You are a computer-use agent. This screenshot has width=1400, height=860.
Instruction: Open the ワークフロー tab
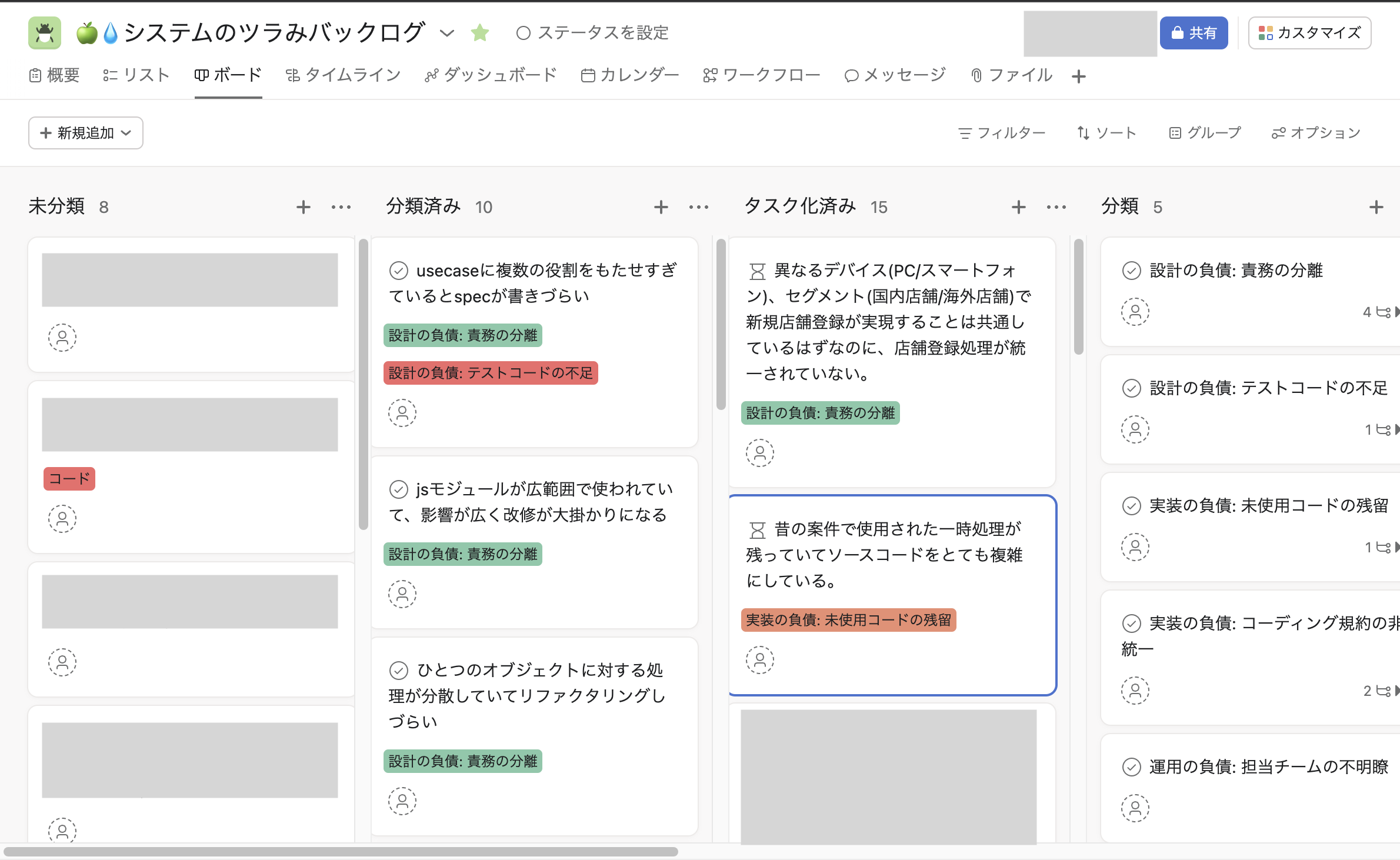[x=761, y=75]
